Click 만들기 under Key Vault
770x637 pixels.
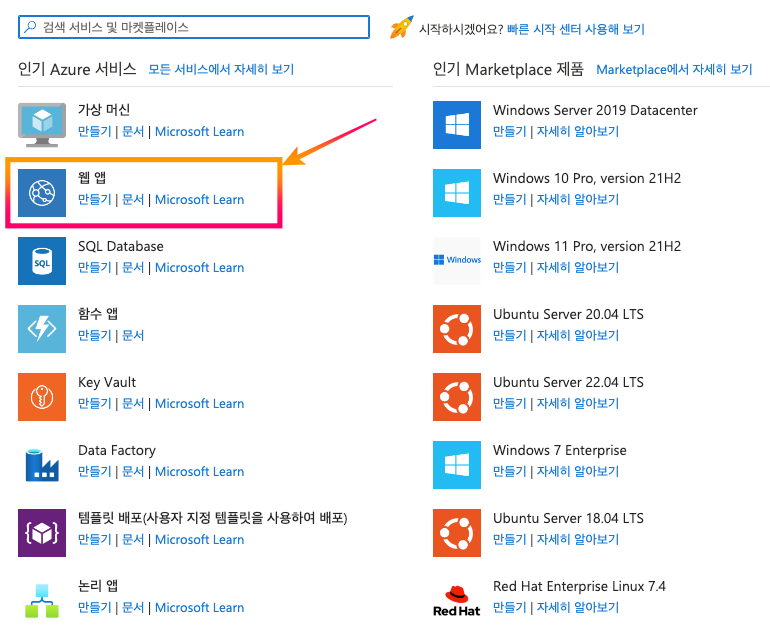point(95,404)
